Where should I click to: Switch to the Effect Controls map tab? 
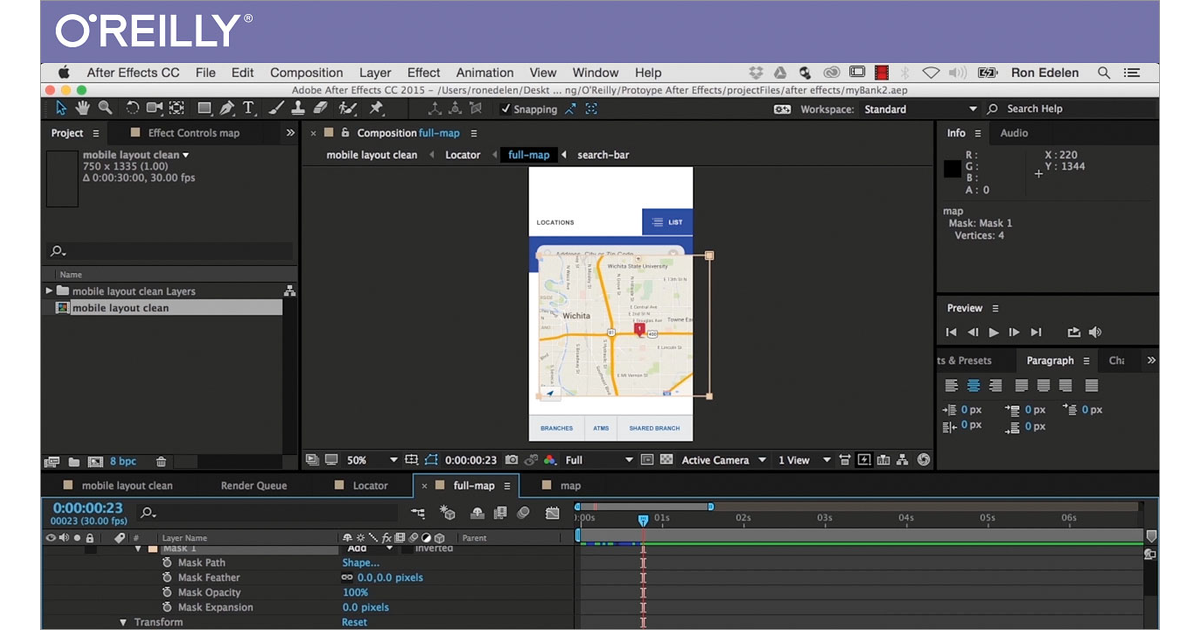click(x=194, y=133)
